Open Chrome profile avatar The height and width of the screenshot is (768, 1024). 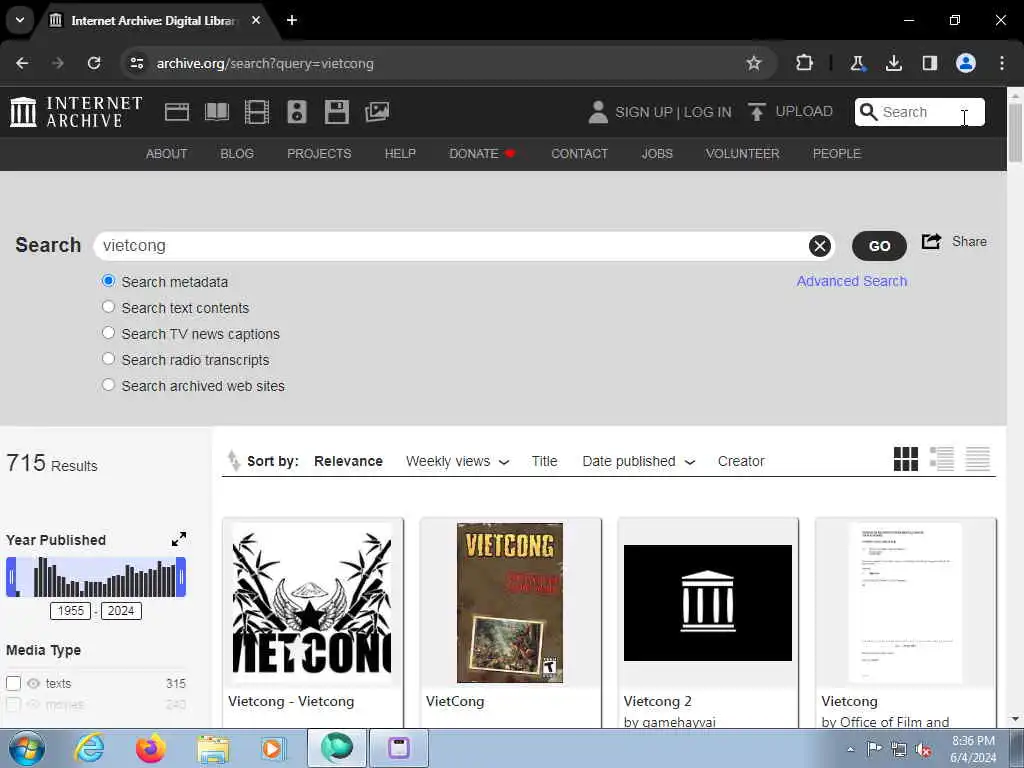click(x=966, y=63)
